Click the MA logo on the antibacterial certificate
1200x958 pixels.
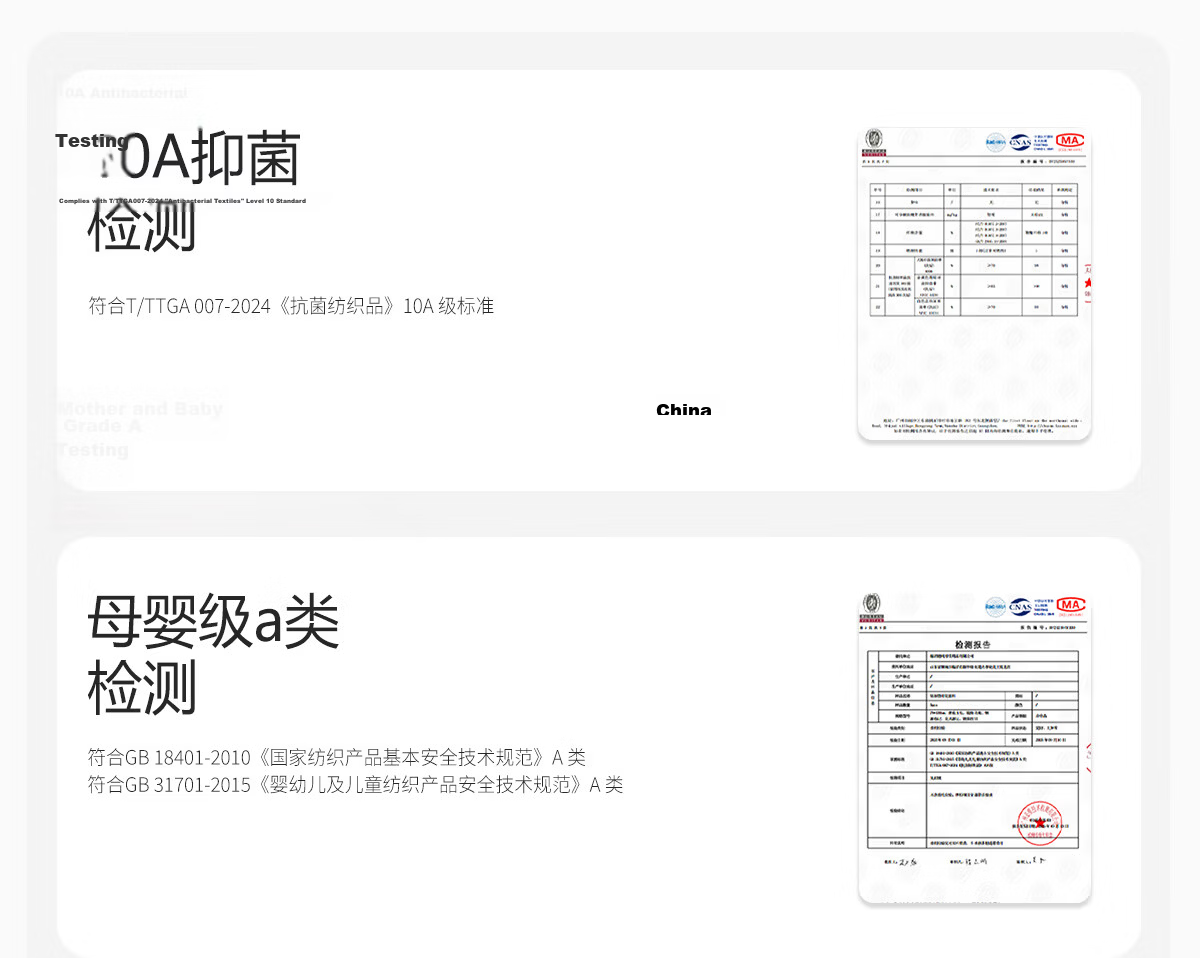(x=1070, y=140)
